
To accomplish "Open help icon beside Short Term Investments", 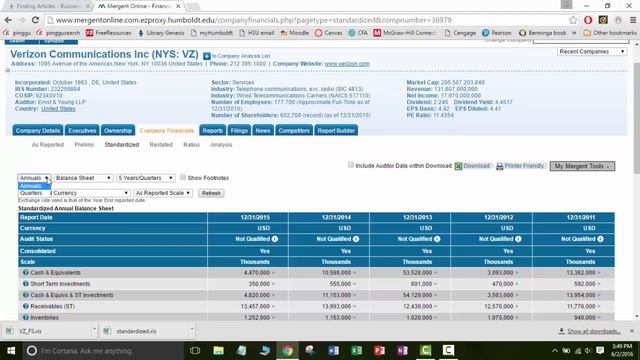I will pyautogui.click(x=25, y=284).
